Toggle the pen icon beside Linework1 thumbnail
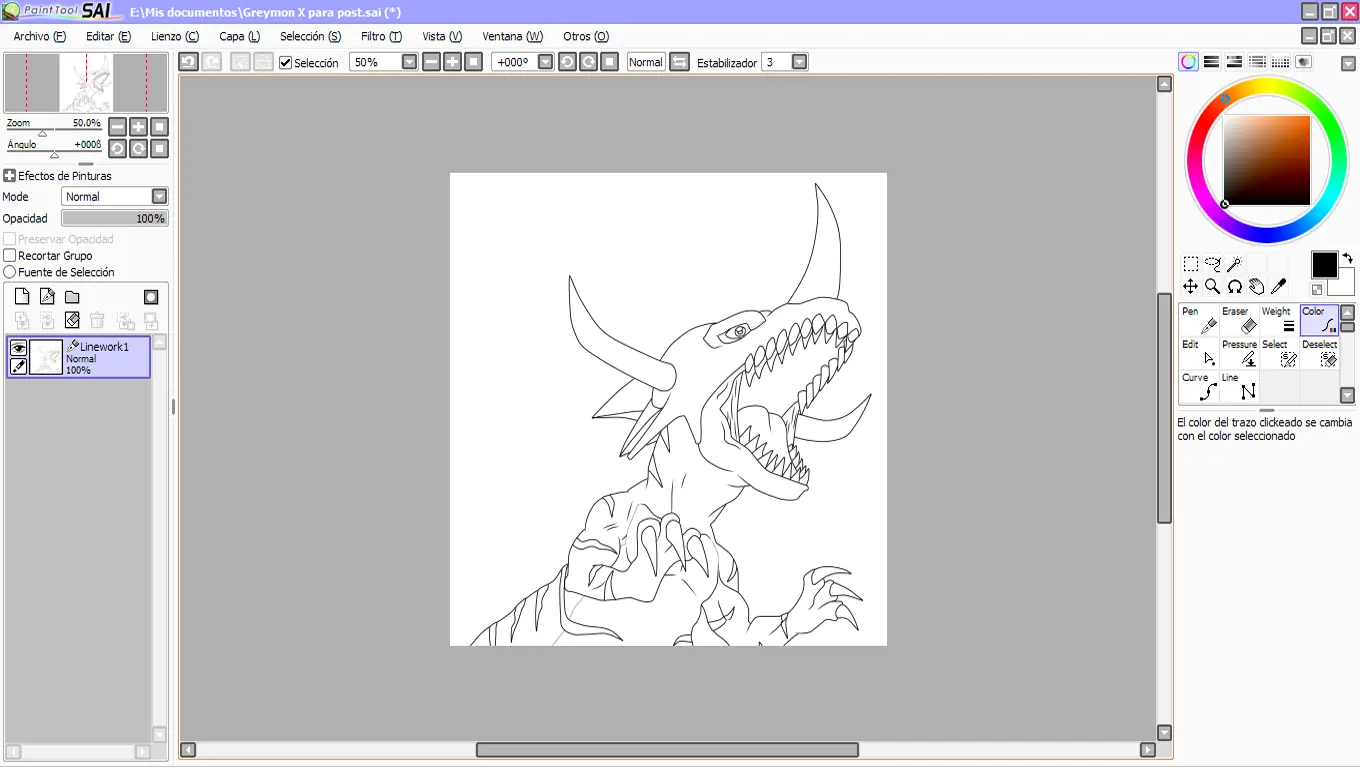The width and height of the screenshot is (1360, 768). coord(18,366)
